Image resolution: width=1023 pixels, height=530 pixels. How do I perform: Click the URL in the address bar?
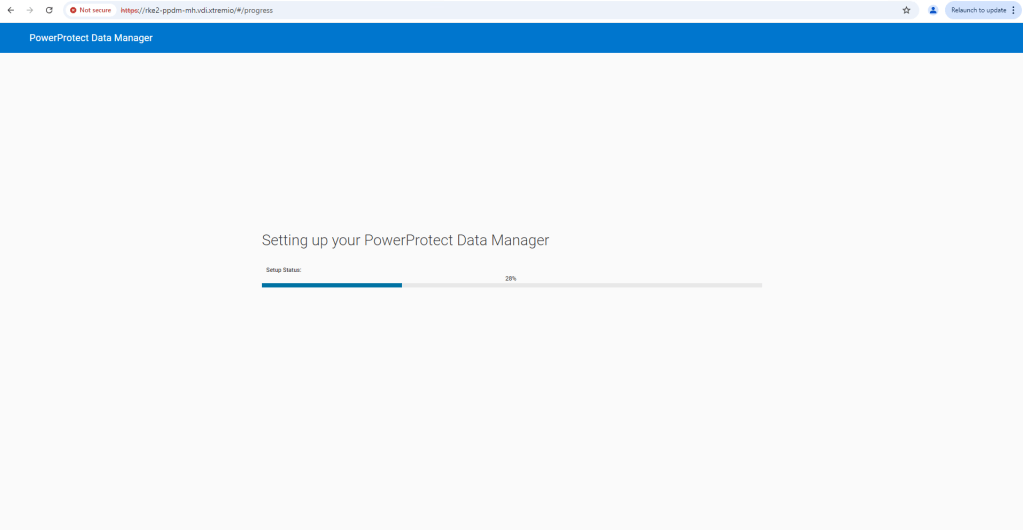(x=196, y=10)
